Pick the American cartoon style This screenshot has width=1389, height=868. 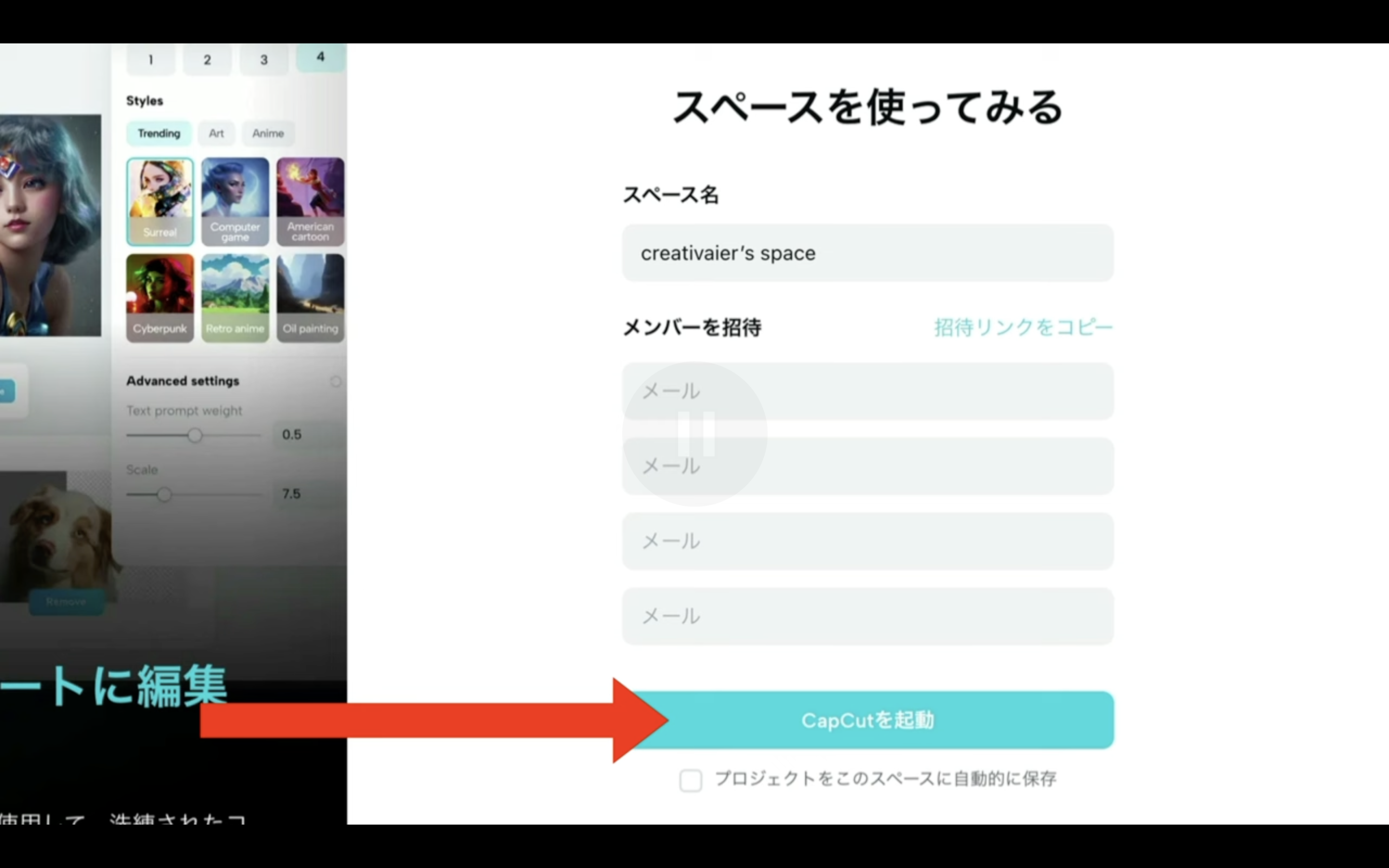(x=311, y=202)
